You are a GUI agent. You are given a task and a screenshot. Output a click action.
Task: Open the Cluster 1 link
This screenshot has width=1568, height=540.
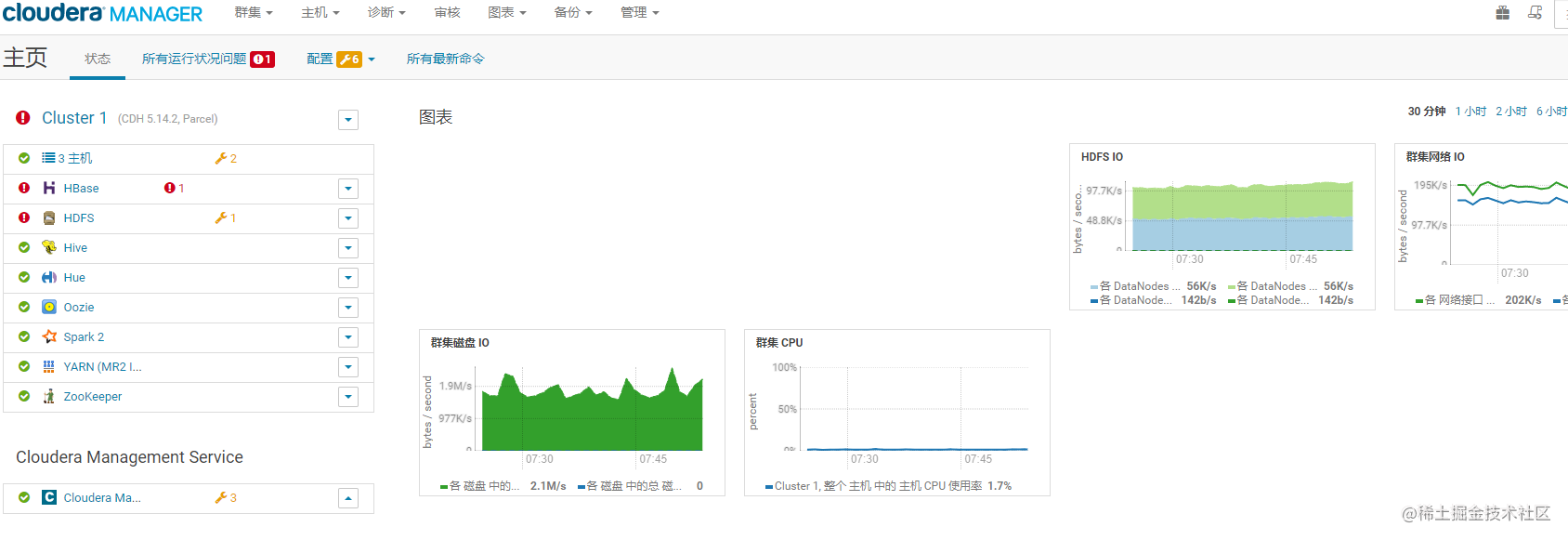pos(74,118)
